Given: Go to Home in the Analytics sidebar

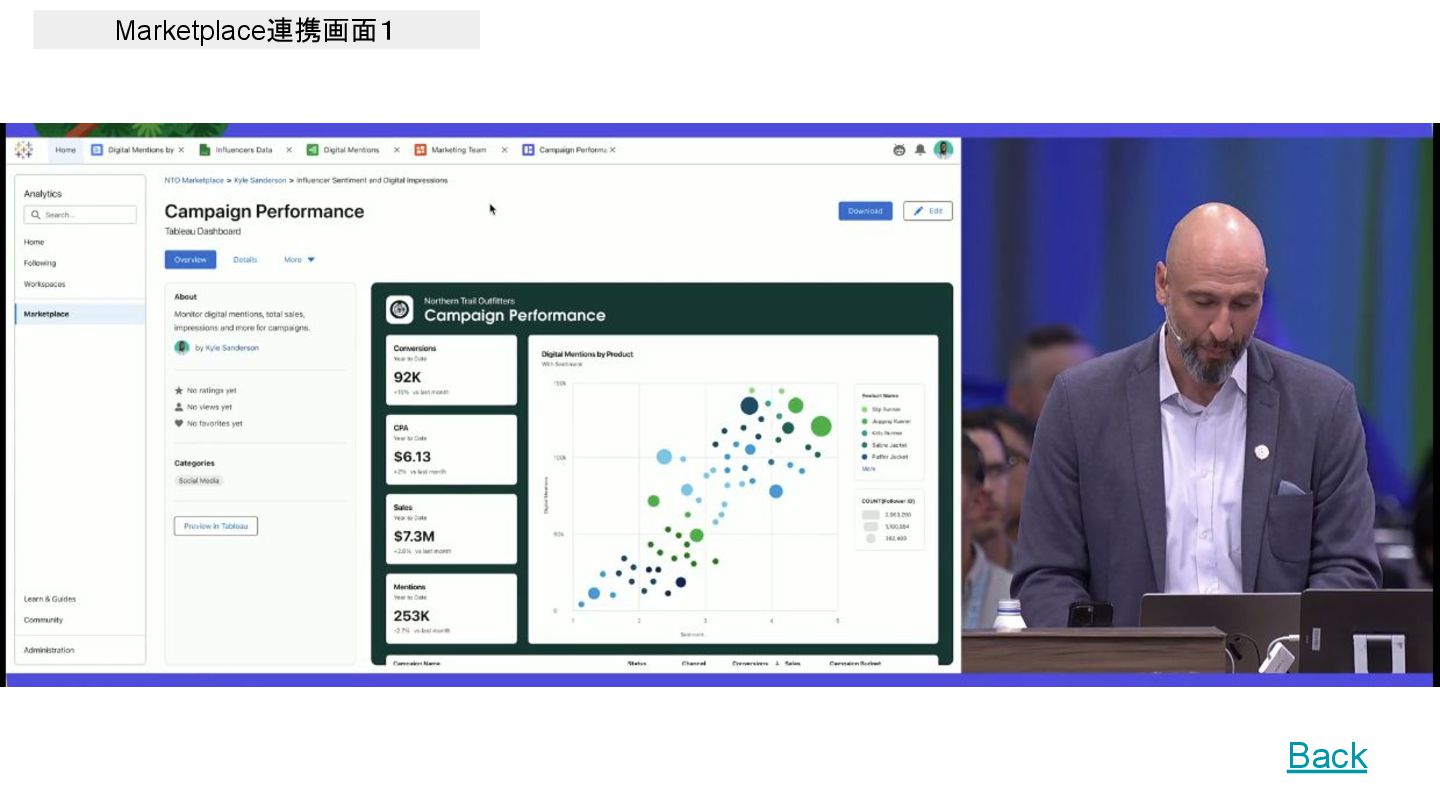Looking at the screenshot, I should (x=34, y=242).
